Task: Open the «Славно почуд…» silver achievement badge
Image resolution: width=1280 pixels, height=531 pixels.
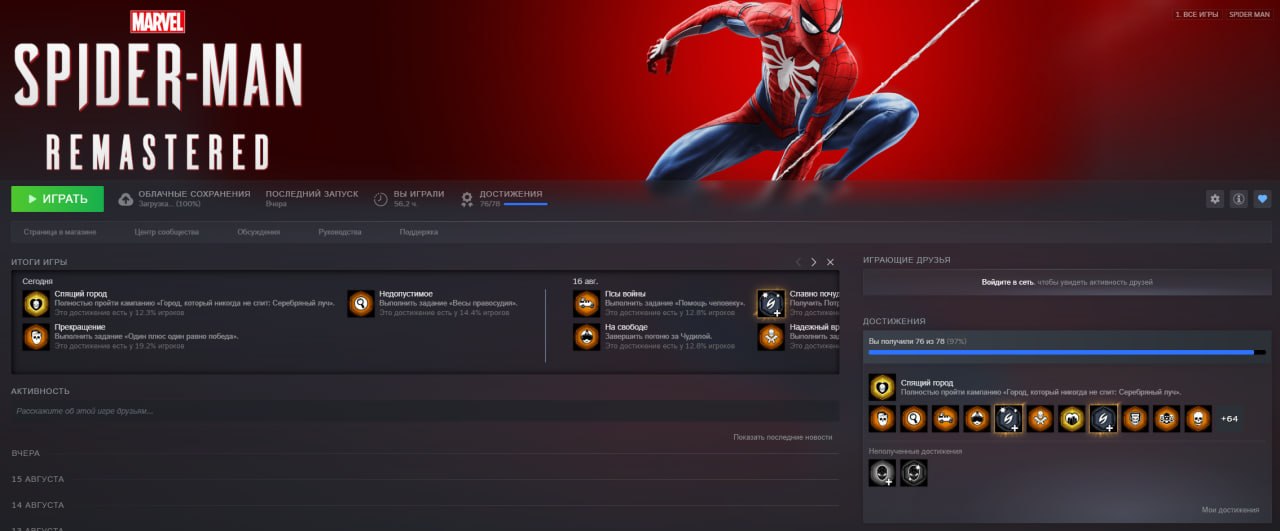Action: 771,304
